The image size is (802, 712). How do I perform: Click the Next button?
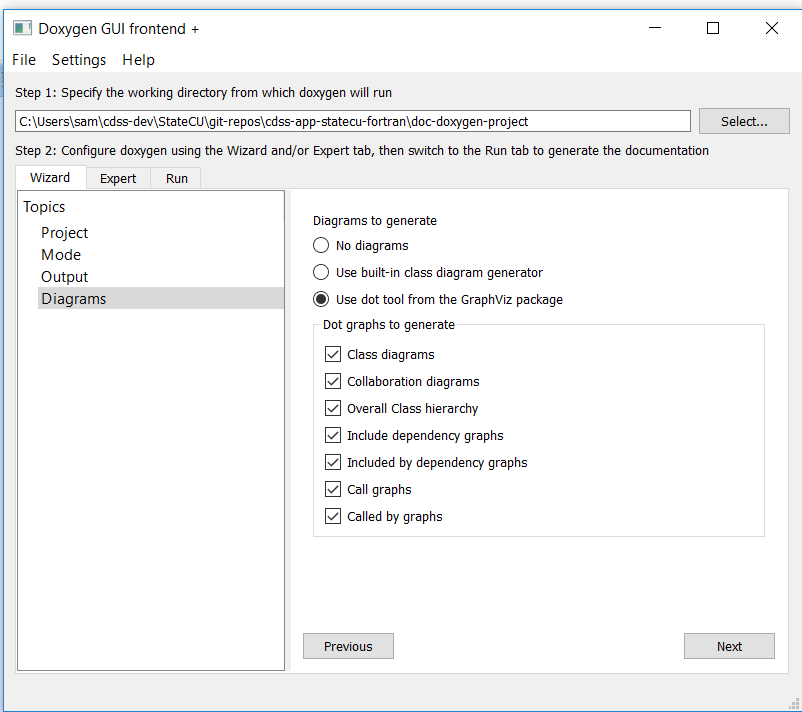coord(729,646)
